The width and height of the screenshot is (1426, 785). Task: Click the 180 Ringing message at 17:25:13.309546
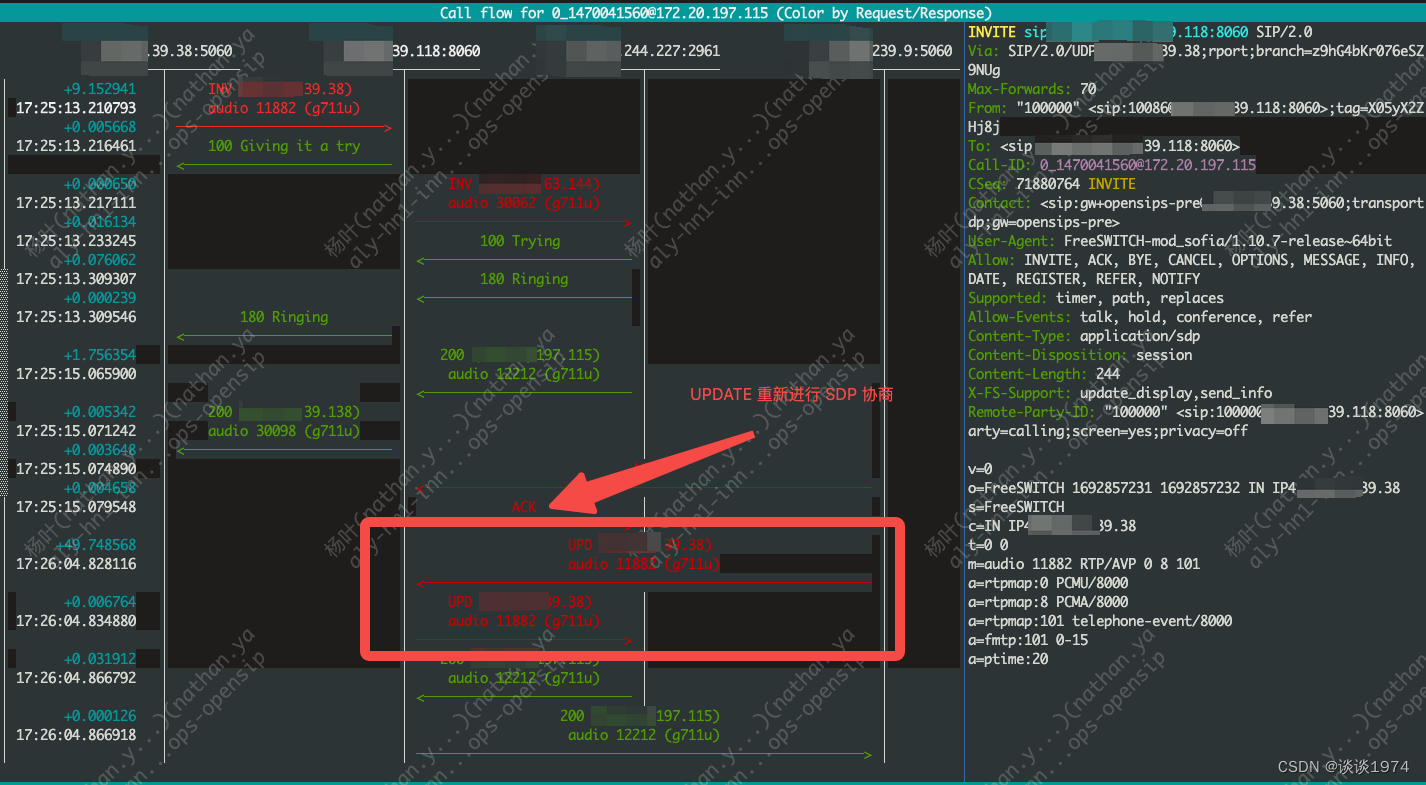[x=284, y=317]
